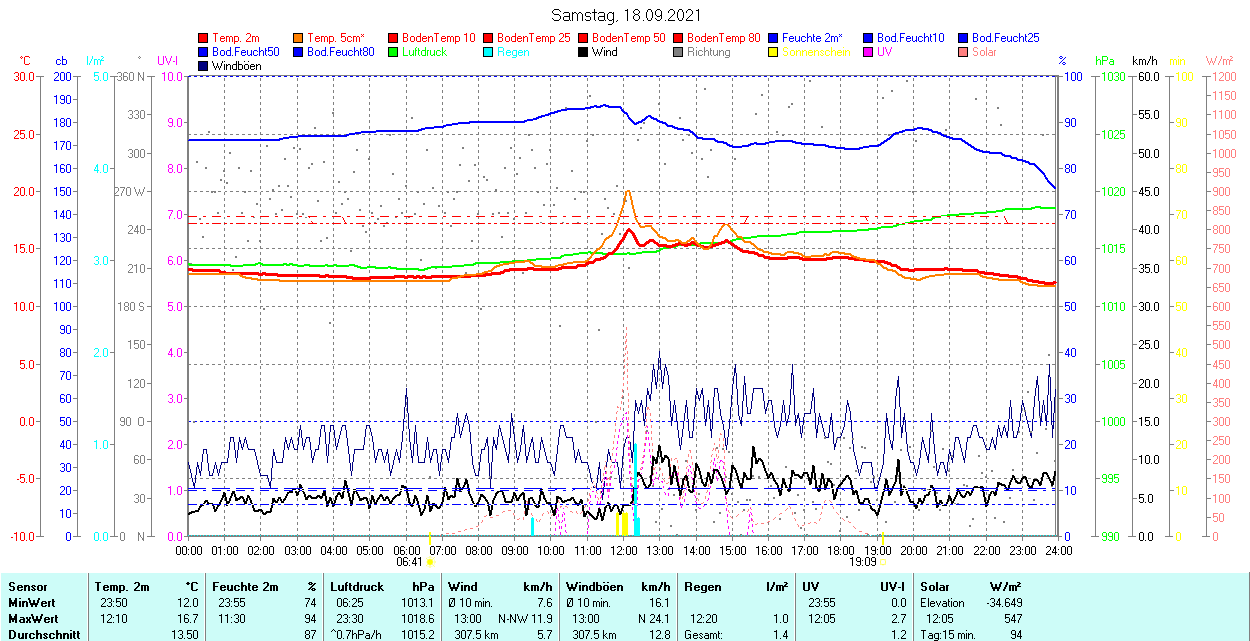Click the orange Temp. 5cm legend square
This screenshot has height=641, width=1250.
299,38
